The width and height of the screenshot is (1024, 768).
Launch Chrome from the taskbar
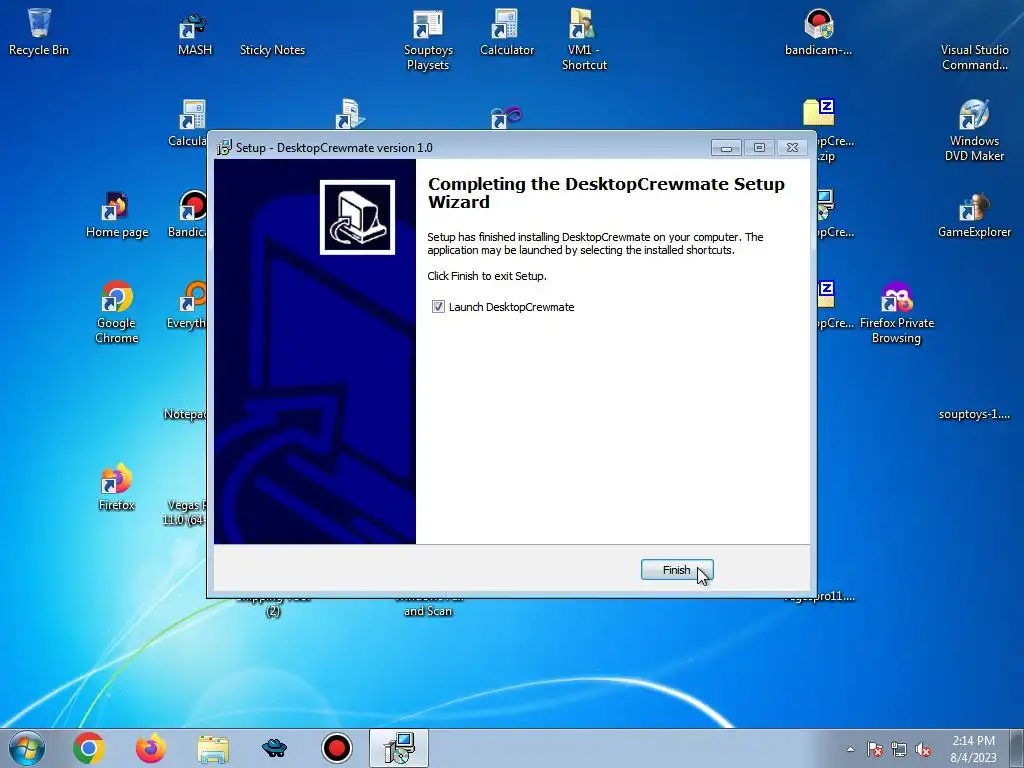(89, 748)
